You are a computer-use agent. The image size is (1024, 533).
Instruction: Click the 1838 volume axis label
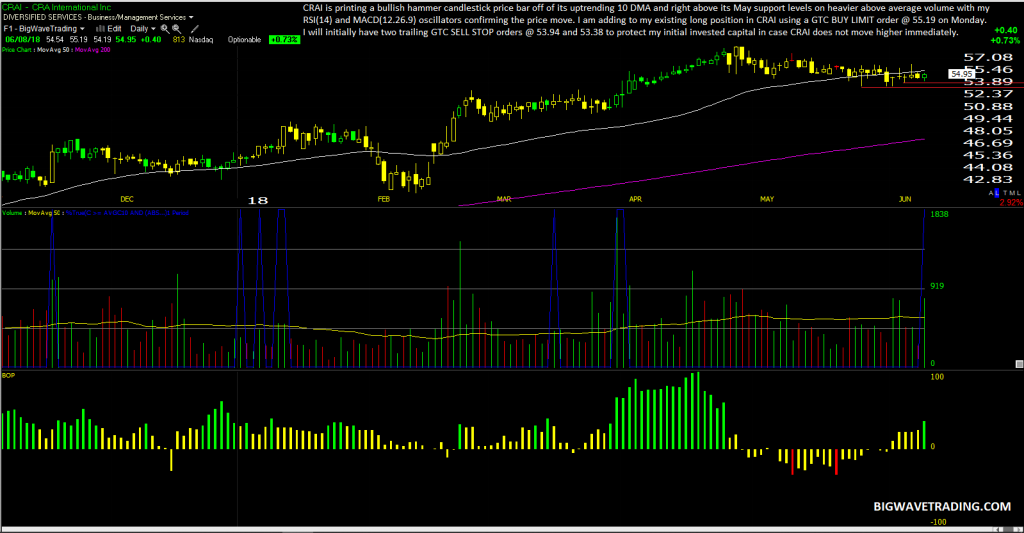(x=939, y=214)
